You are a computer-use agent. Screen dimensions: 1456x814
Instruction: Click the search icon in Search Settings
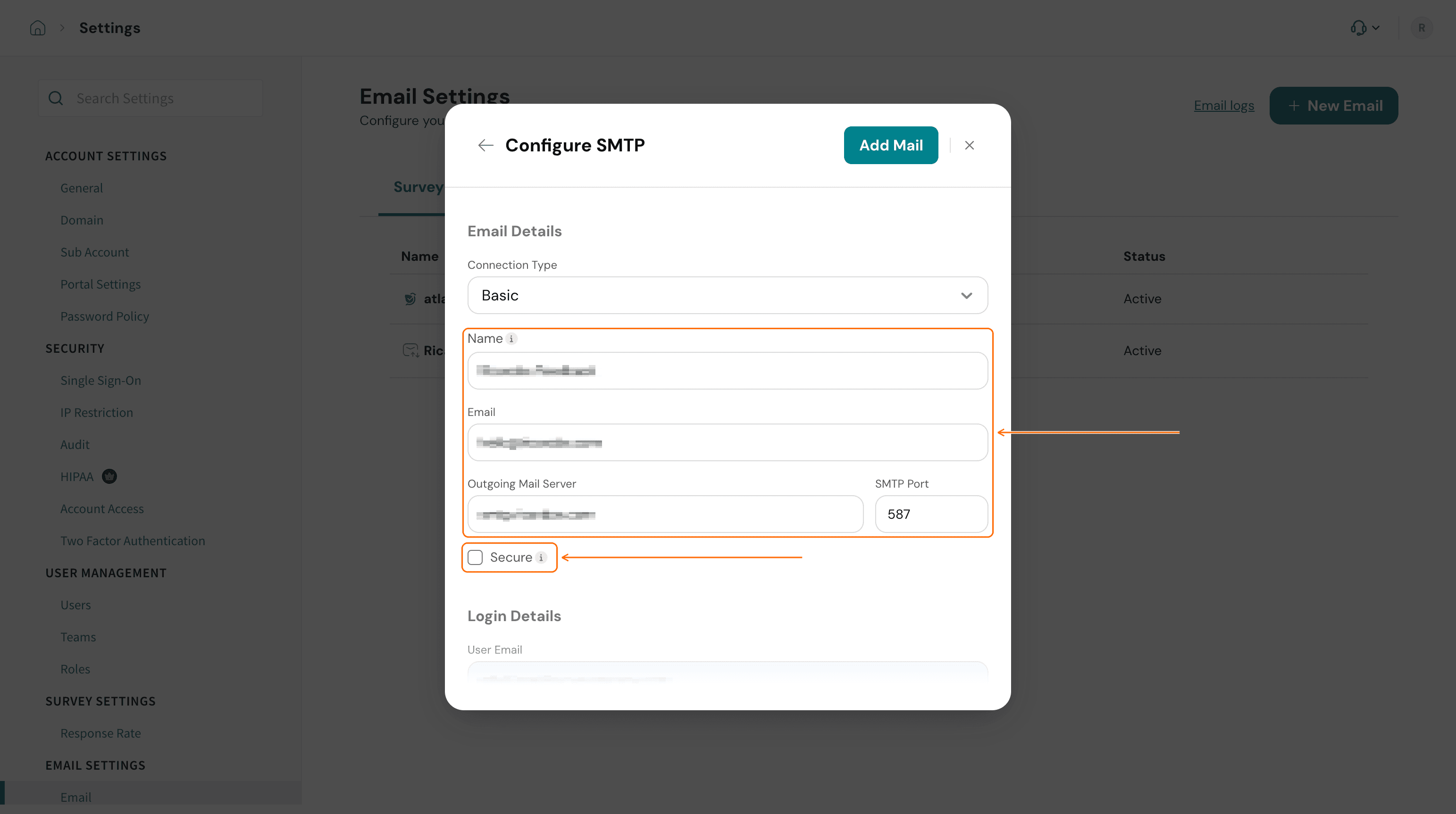(x=55, y=98)
